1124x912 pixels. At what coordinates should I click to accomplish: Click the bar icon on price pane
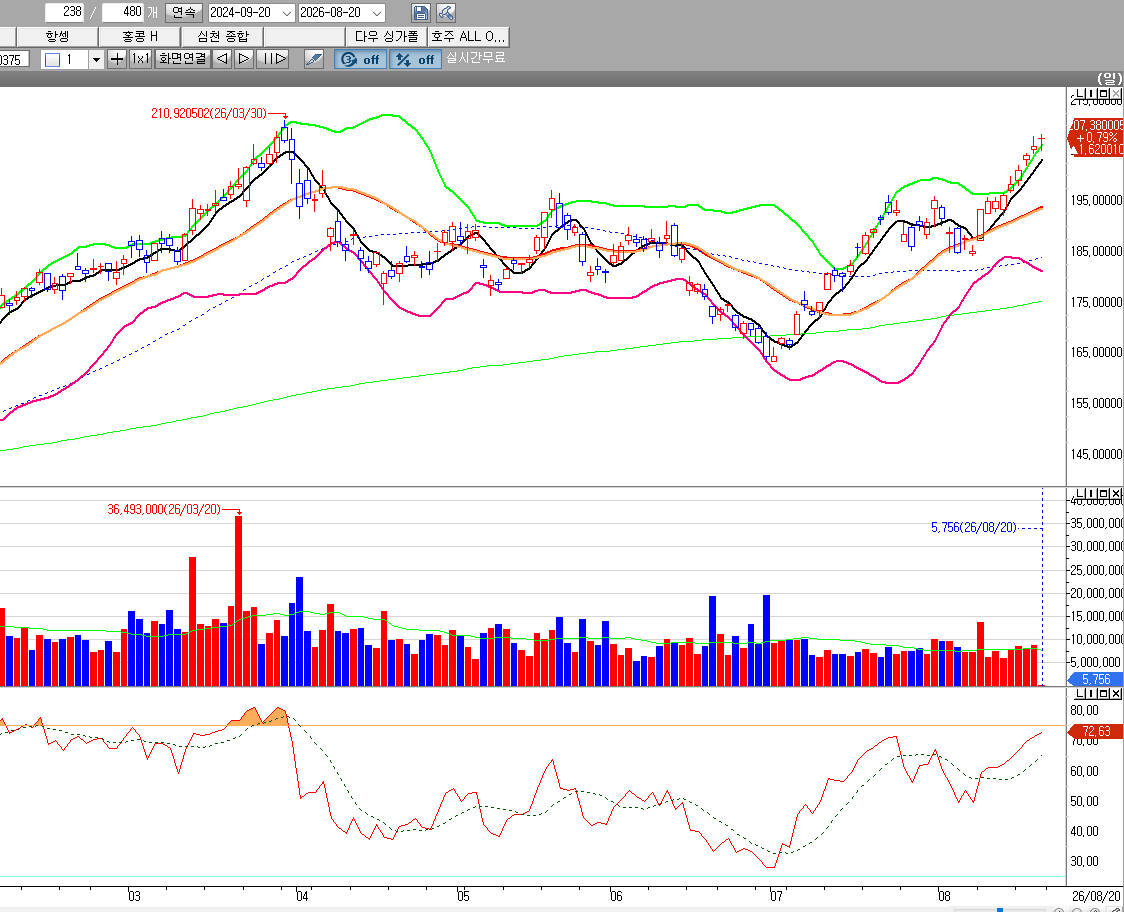click(1091, 93)
